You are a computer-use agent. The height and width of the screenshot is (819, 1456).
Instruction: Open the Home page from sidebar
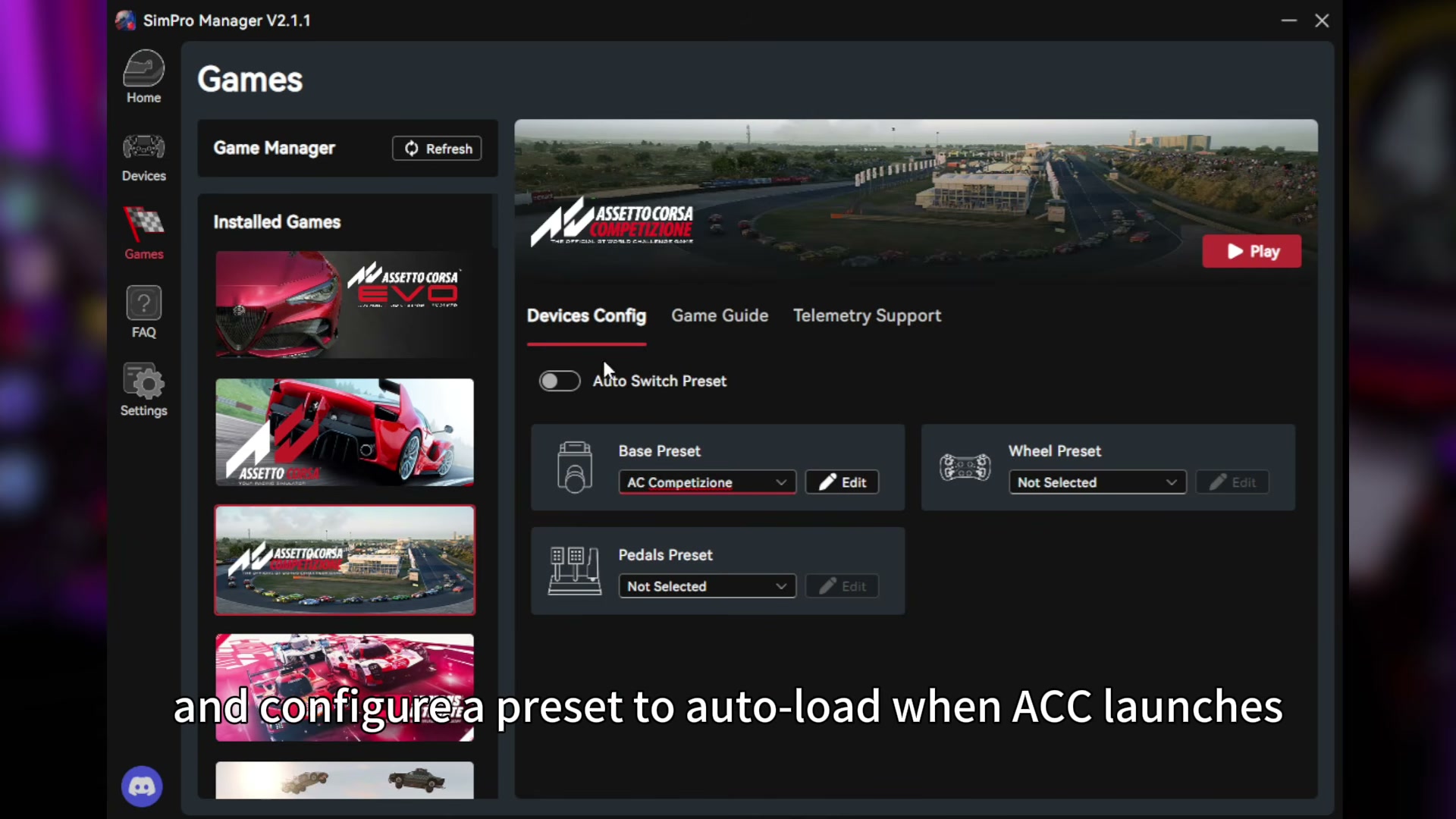coord(143,77)
